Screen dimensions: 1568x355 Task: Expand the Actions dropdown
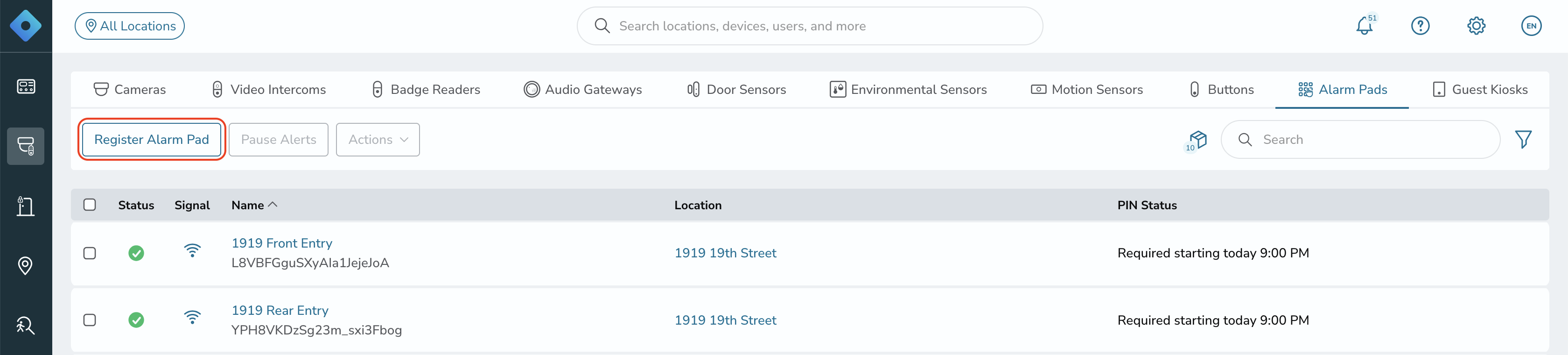coord(378,140)
